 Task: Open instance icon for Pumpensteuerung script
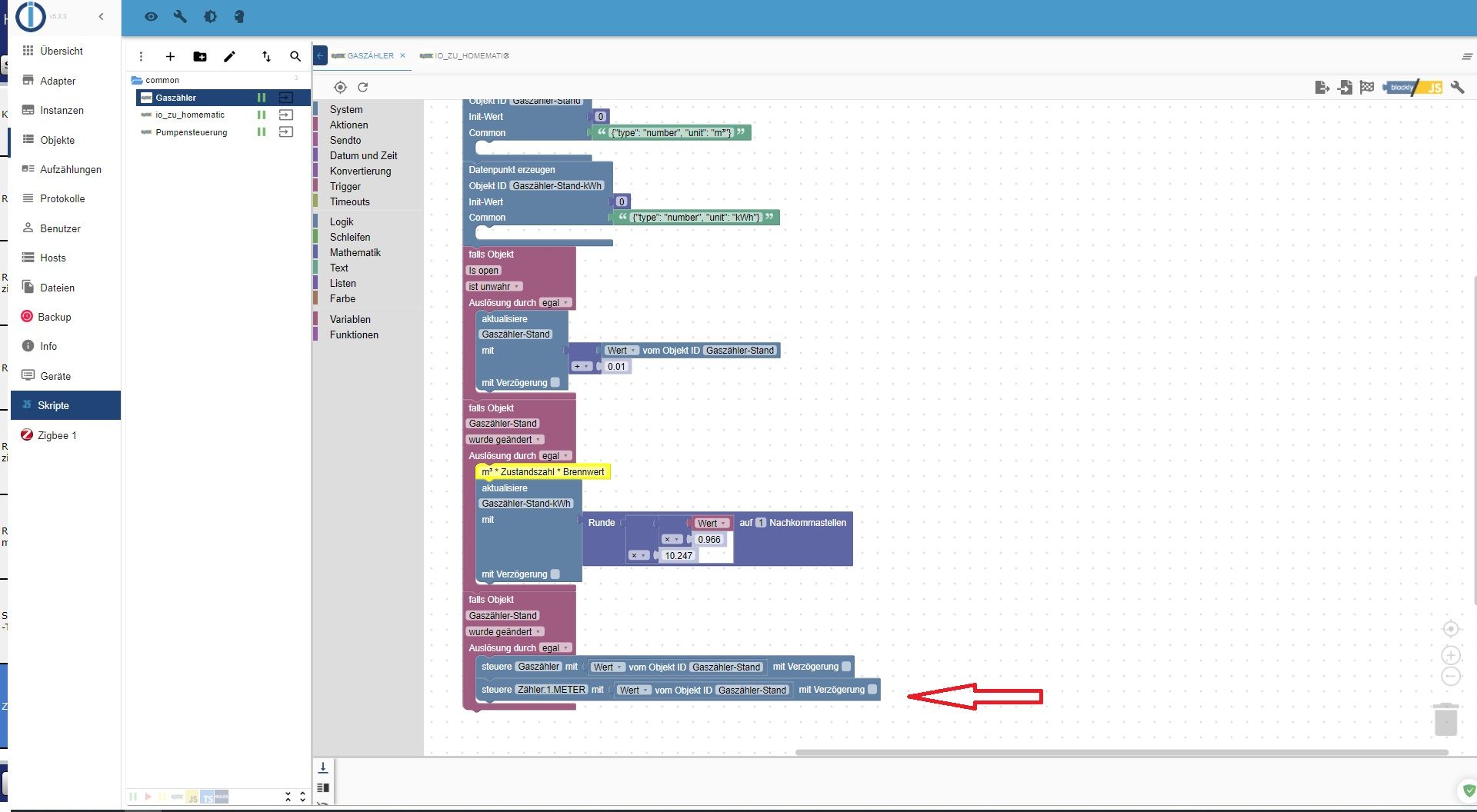click(286, 132)
